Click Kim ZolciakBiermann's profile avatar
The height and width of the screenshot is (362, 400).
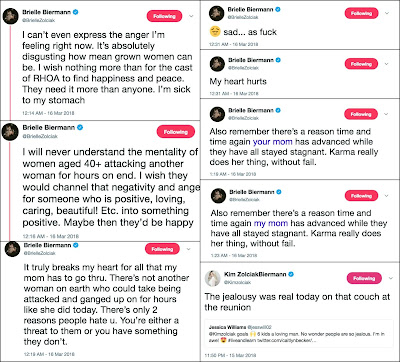(x=213, y=278)
